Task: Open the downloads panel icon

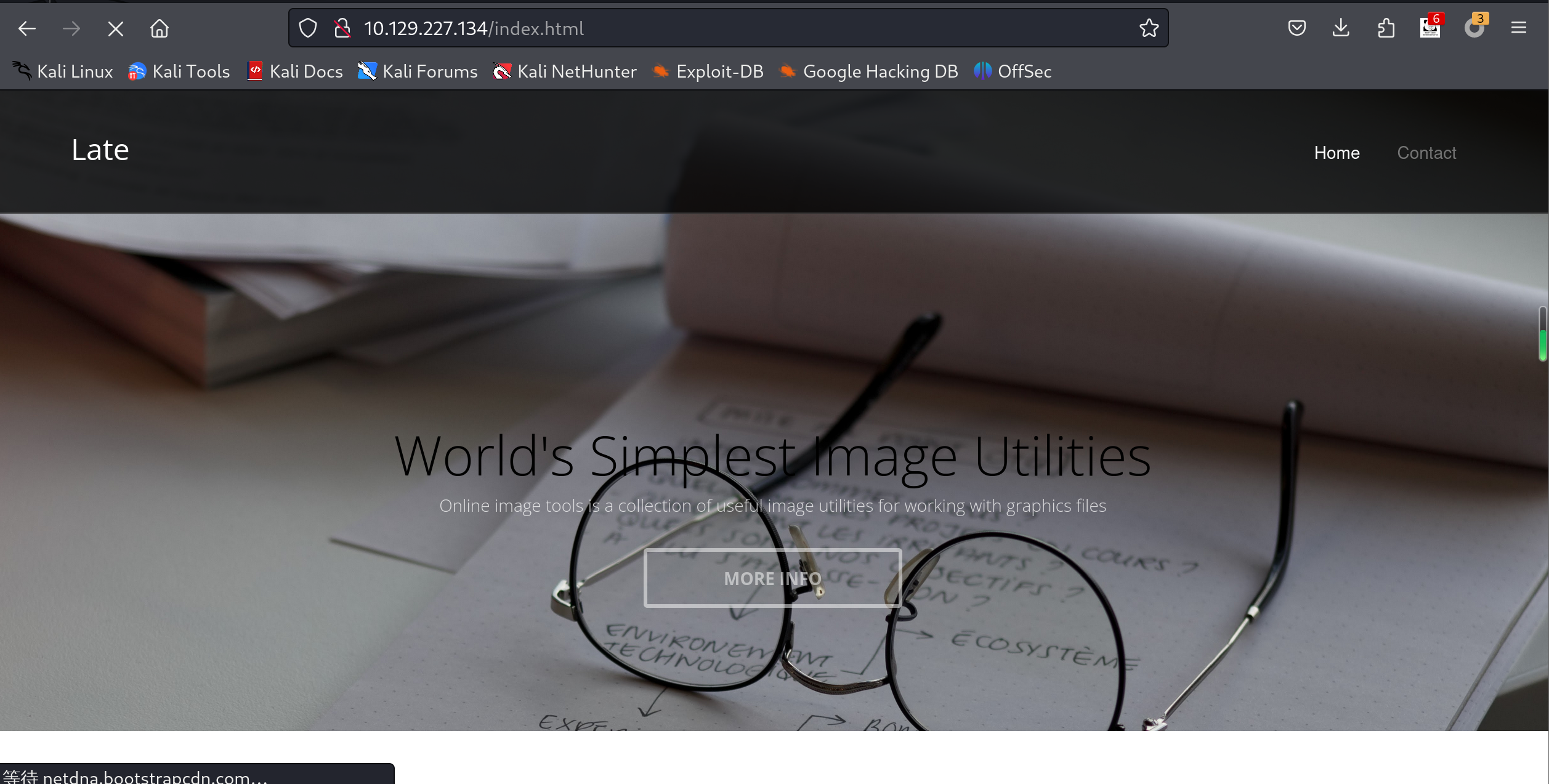Action: click(x=1341, y=28)
